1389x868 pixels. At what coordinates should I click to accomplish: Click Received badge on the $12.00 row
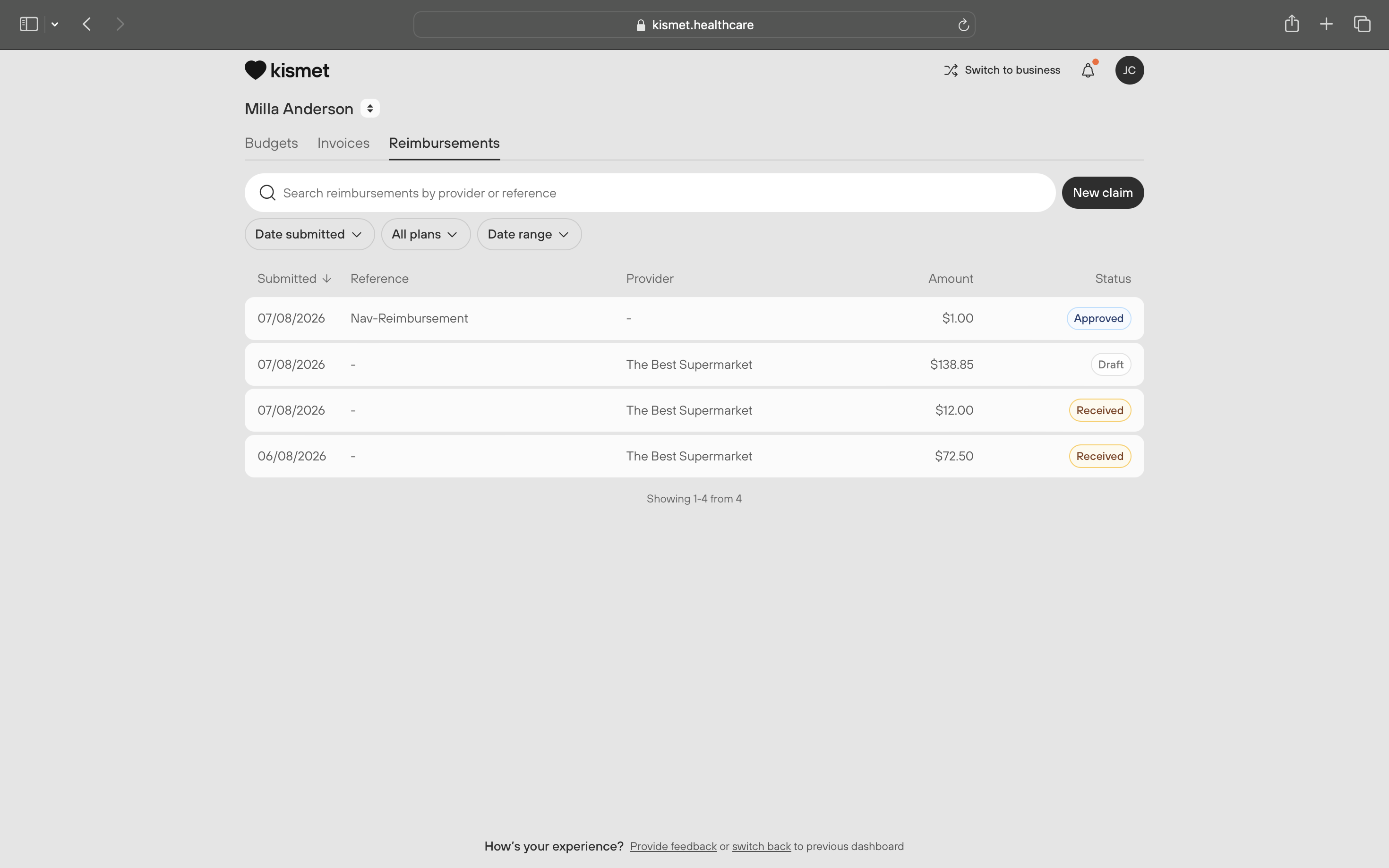[x=1099, y=410]
